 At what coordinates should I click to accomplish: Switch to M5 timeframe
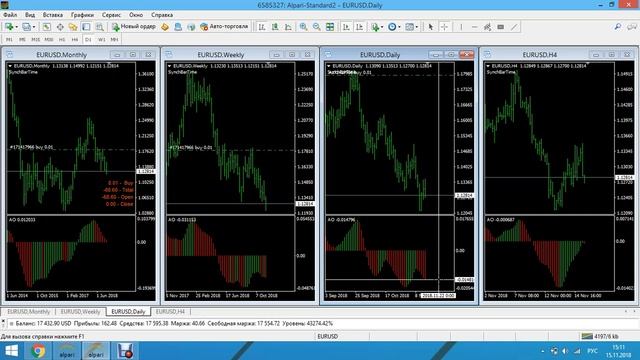coord(22,40)
